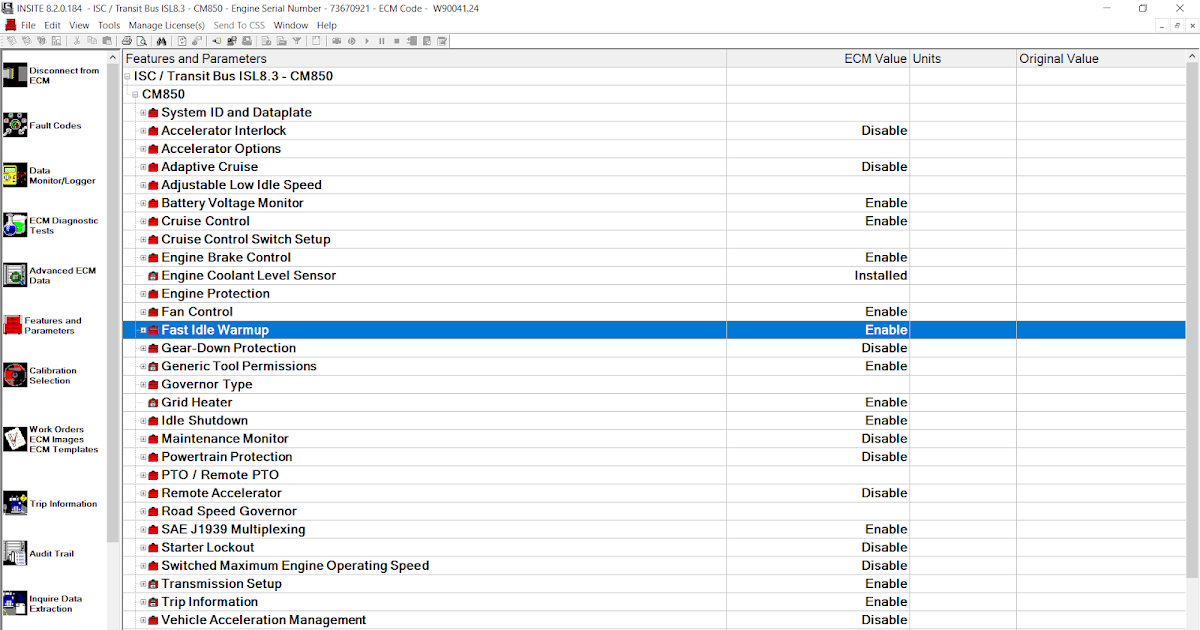Expand Road Speed Governor
Screen dimensions: 1200x630
pyautogui.click(x=143, y=511)
